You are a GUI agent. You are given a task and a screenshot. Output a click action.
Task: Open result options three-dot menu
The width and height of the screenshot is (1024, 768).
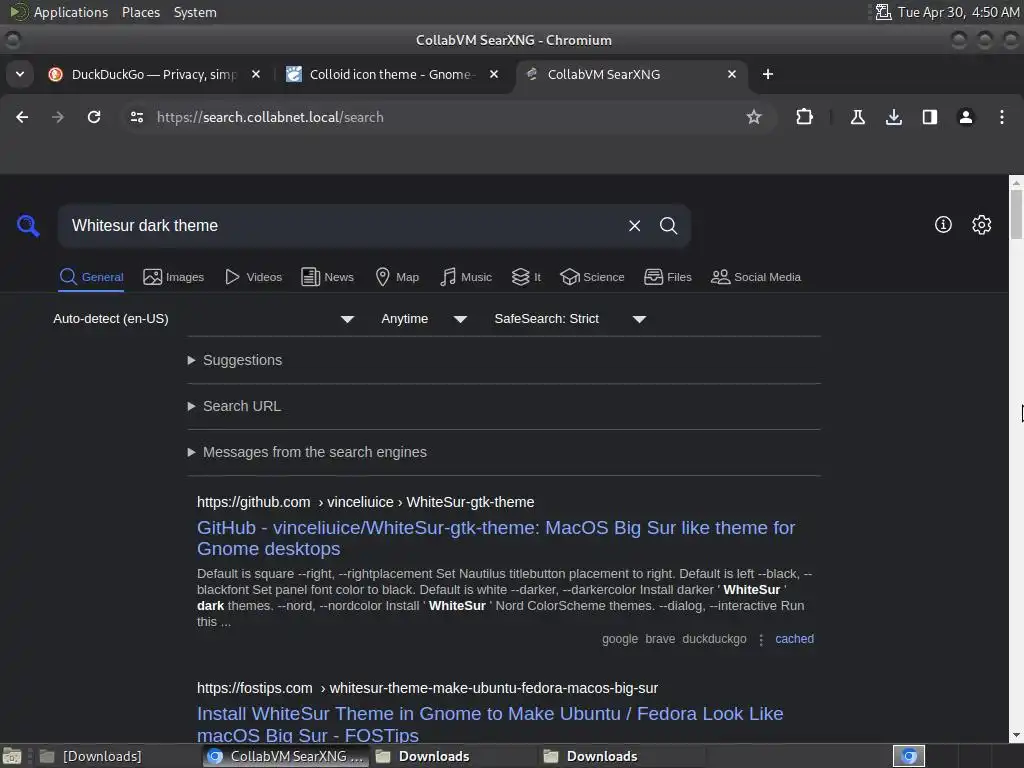click(761, 639)
